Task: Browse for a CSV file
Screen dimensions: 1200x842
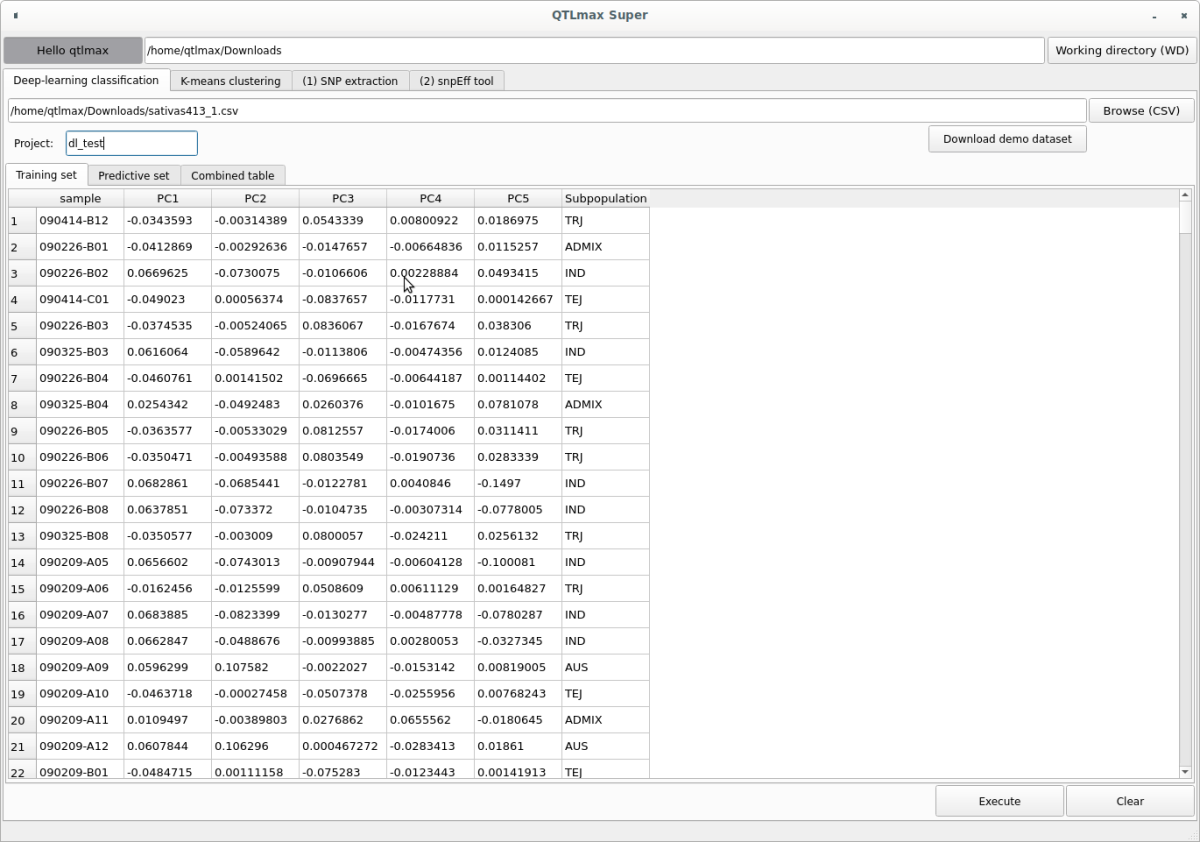Action: 1141,111
